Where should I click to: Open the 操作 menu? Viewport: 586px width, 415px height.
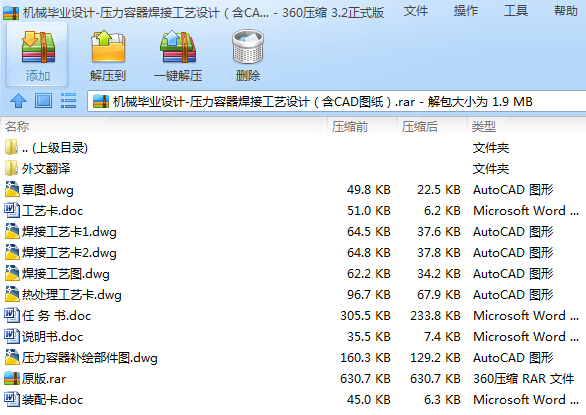click(466, 11)
